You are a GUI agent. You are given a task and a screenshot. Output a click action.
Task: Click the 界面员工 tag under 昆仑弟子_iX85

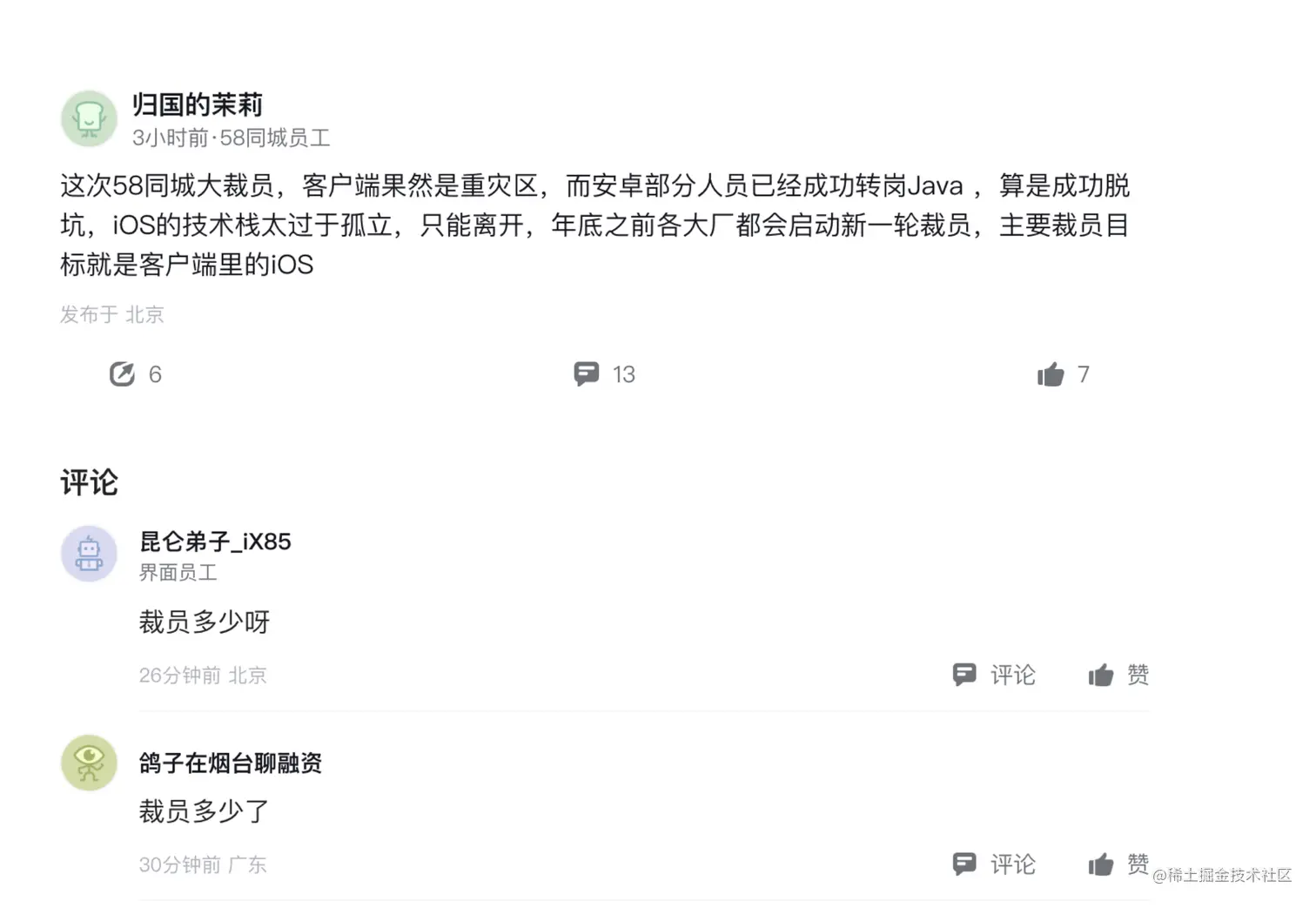click(x=178, y=573)
